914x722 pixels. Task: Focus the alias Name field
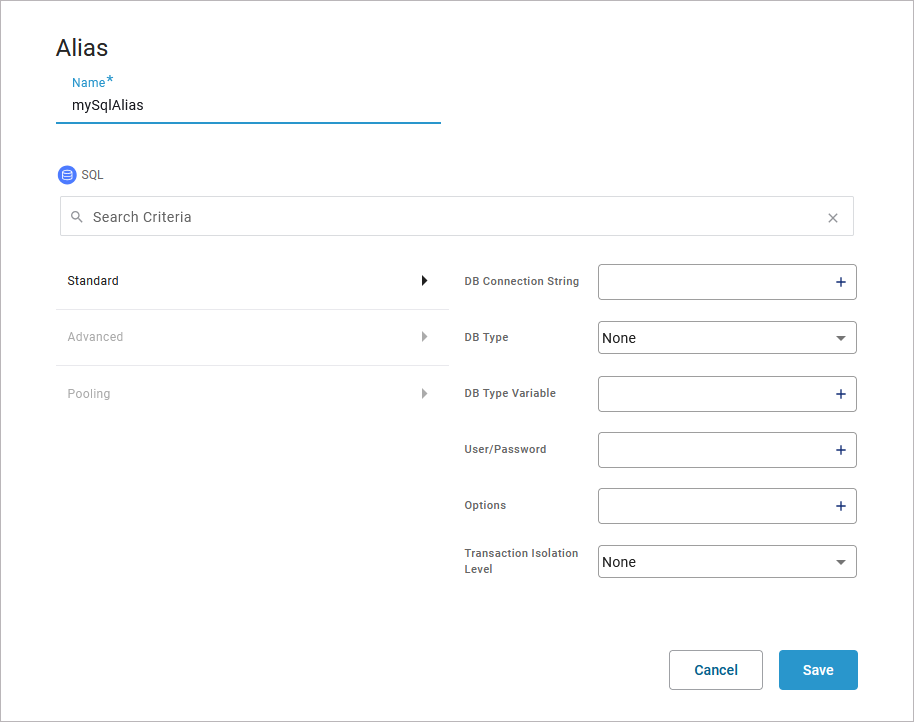[248, 105]
